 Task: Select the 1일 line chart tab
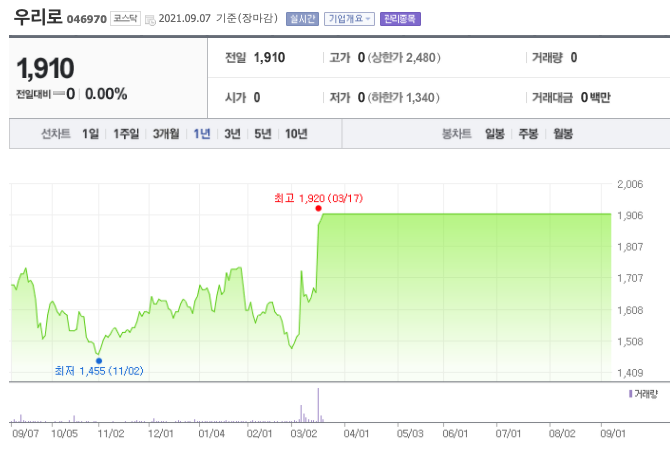coord(90,134)
